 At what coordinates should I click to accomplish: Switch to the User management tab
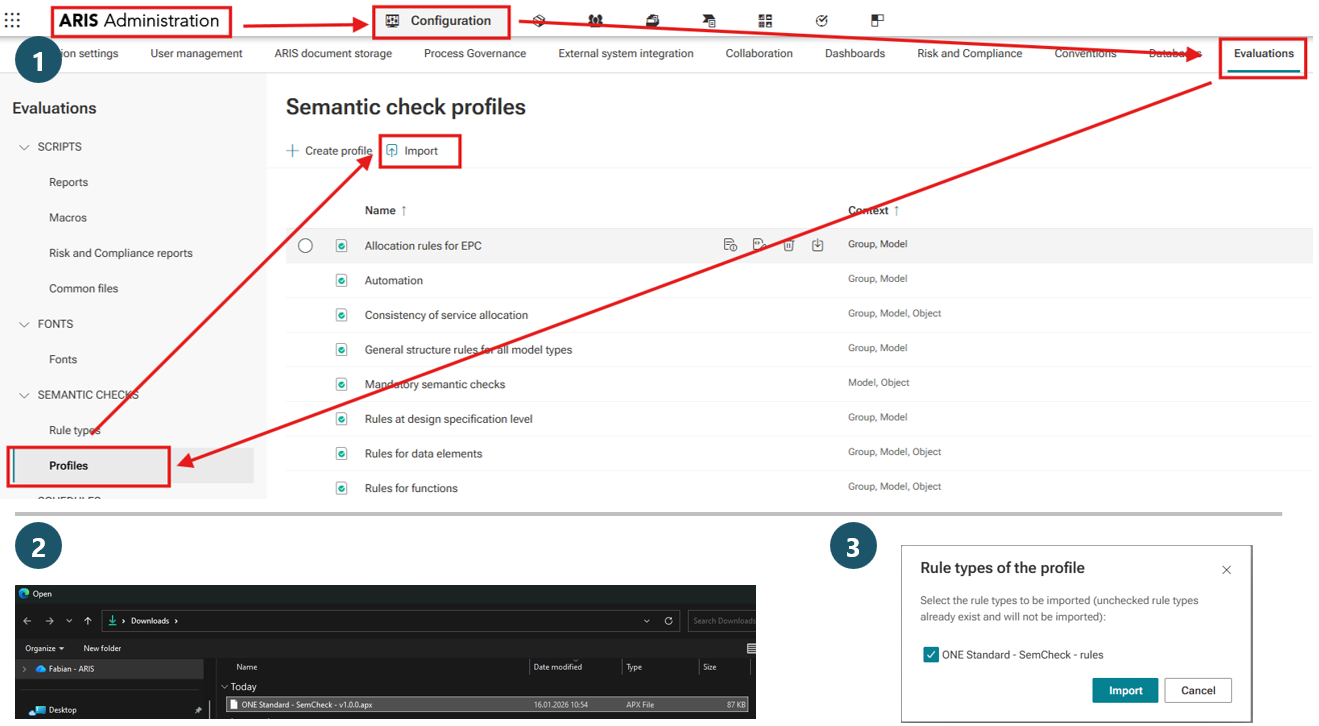[196, 54]
